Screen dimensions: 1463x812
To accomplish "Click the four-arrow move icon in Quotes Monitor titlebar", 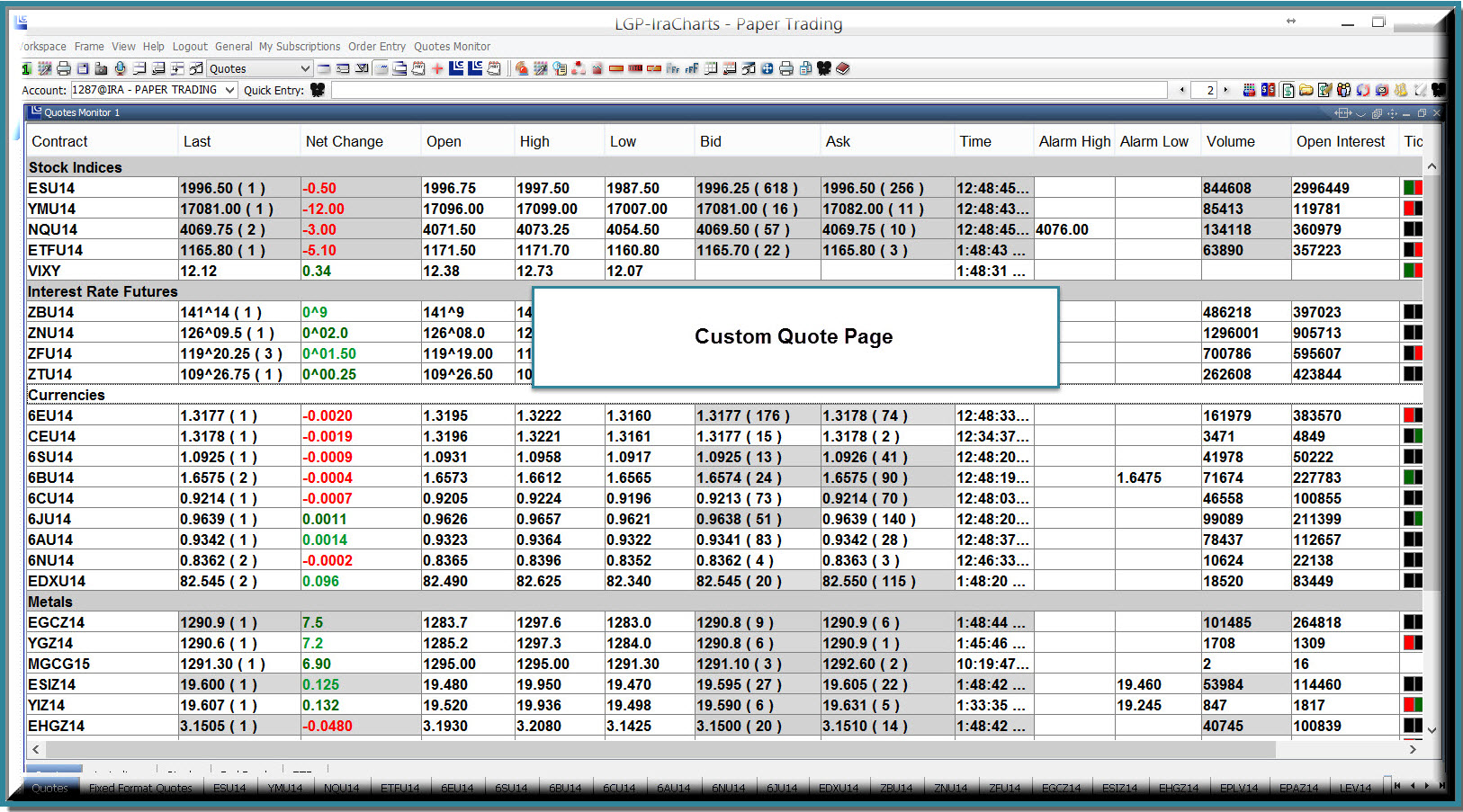I will (1392, 113).
